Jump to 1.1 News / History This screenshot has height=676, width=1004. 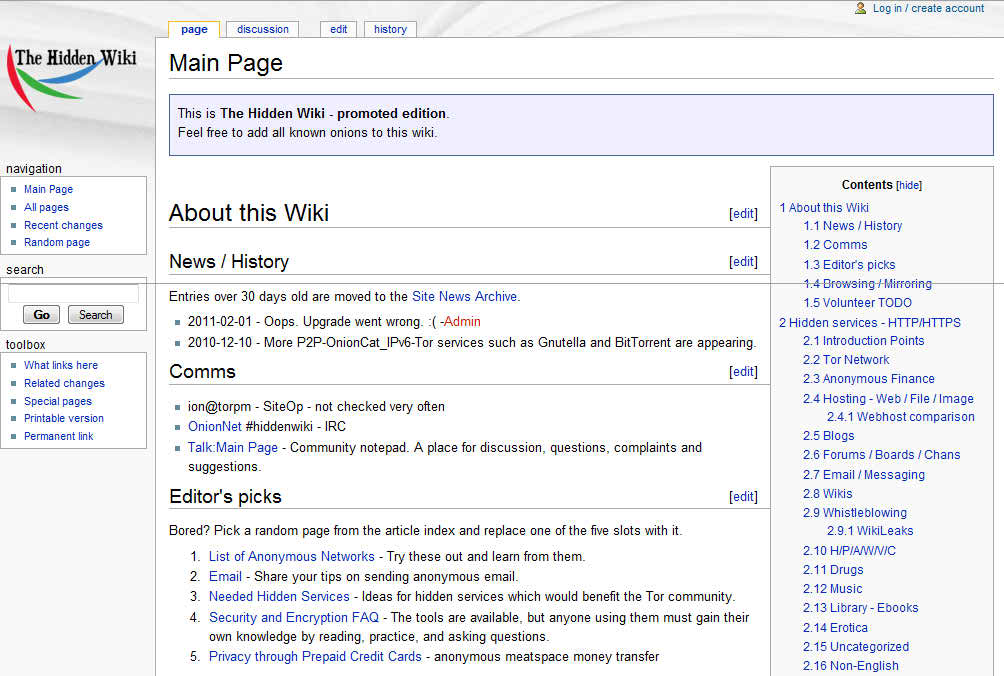853,226
